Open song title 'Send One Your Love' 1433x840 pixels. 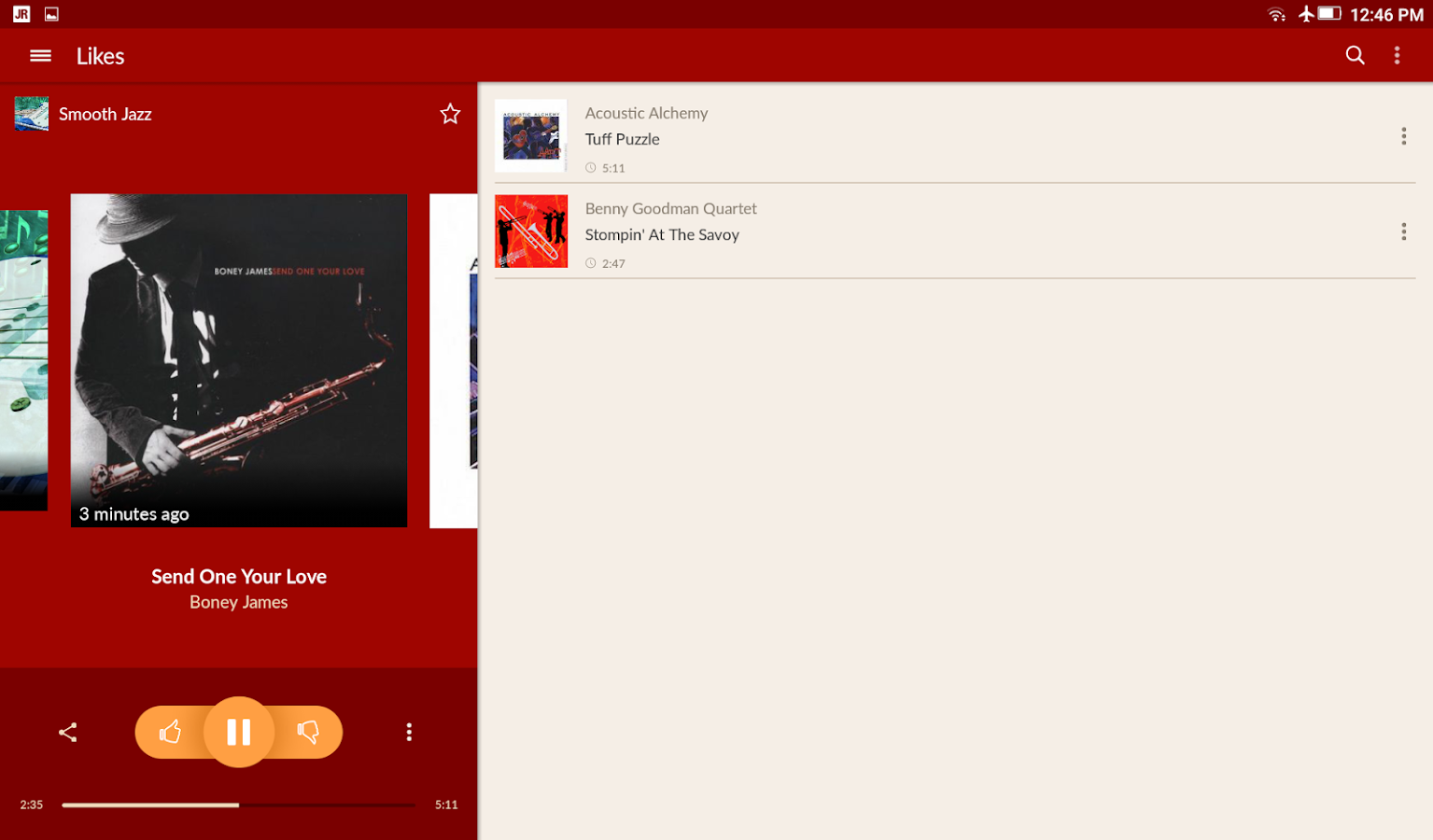(x=238, y=576)
